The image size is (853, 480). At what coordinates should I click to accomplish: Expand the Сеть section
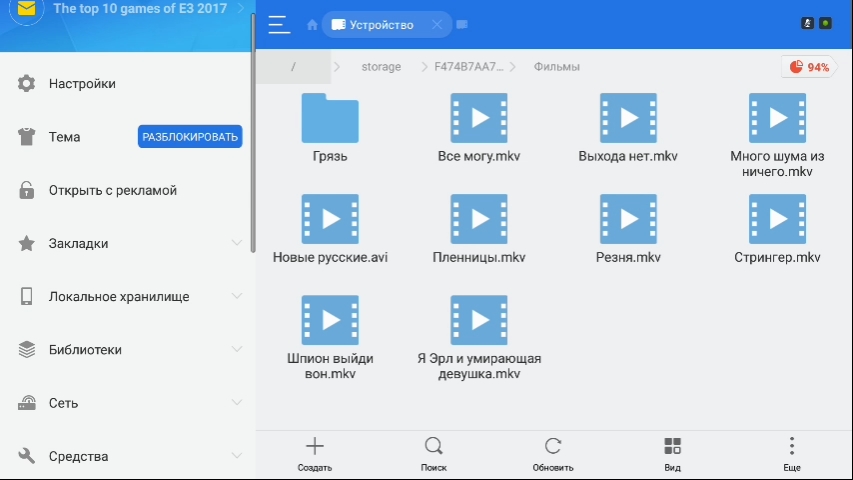(x=237, y=403)
